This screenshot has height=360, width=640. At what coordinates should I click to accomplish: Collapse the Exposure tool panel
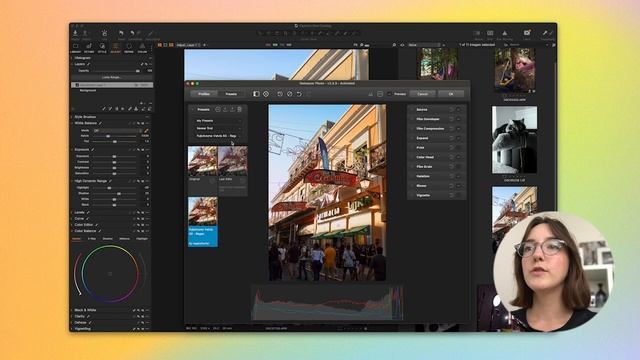[x=72, y=150]
